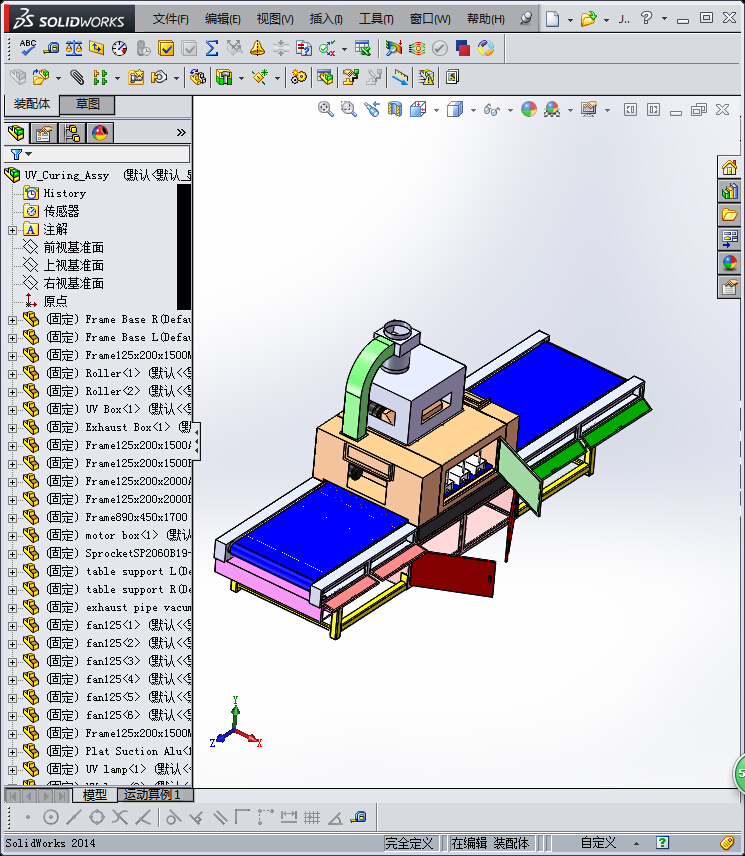Toggle the parallel snap icon
Image resolution: width=745 pixels, height=856 pixels.
220,817
